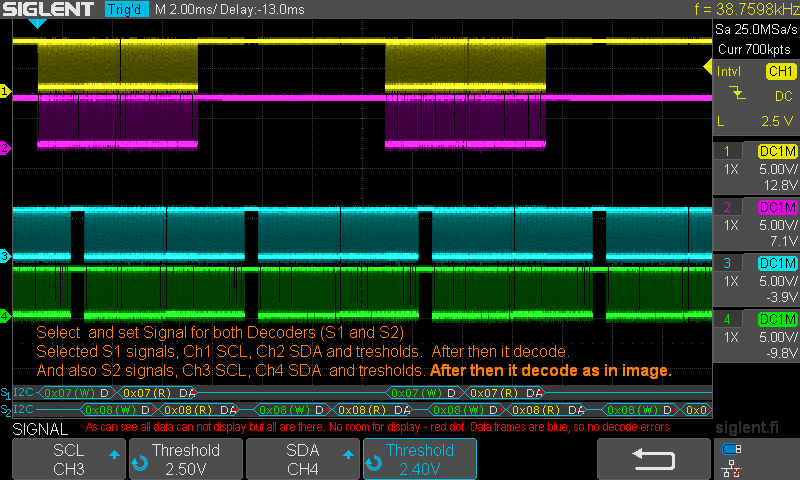This screenshot has width=800, height=480.
Task: Select the trigger DC coupling label
Action: tap(783, 96)
